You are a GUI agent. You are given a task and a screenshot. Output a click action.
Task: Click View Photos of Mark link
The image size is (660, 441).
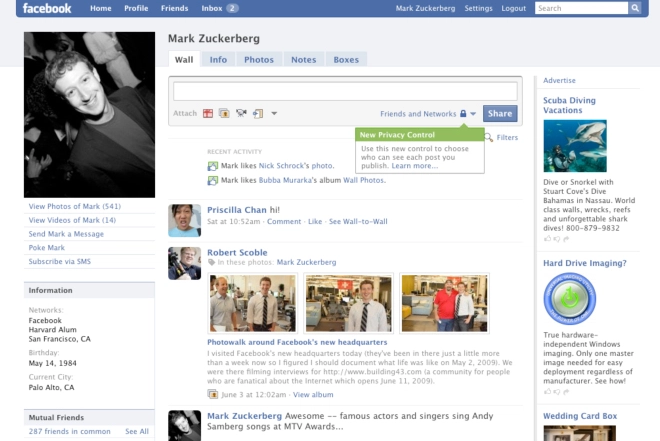(74, 206)
